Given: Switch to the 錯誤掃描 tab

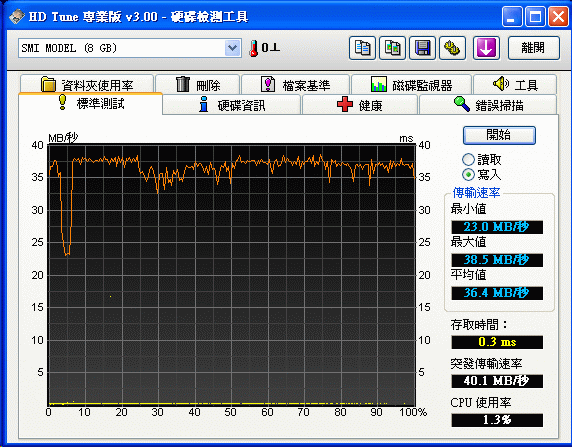Looking at the screenshot, I should coord(488,105).
